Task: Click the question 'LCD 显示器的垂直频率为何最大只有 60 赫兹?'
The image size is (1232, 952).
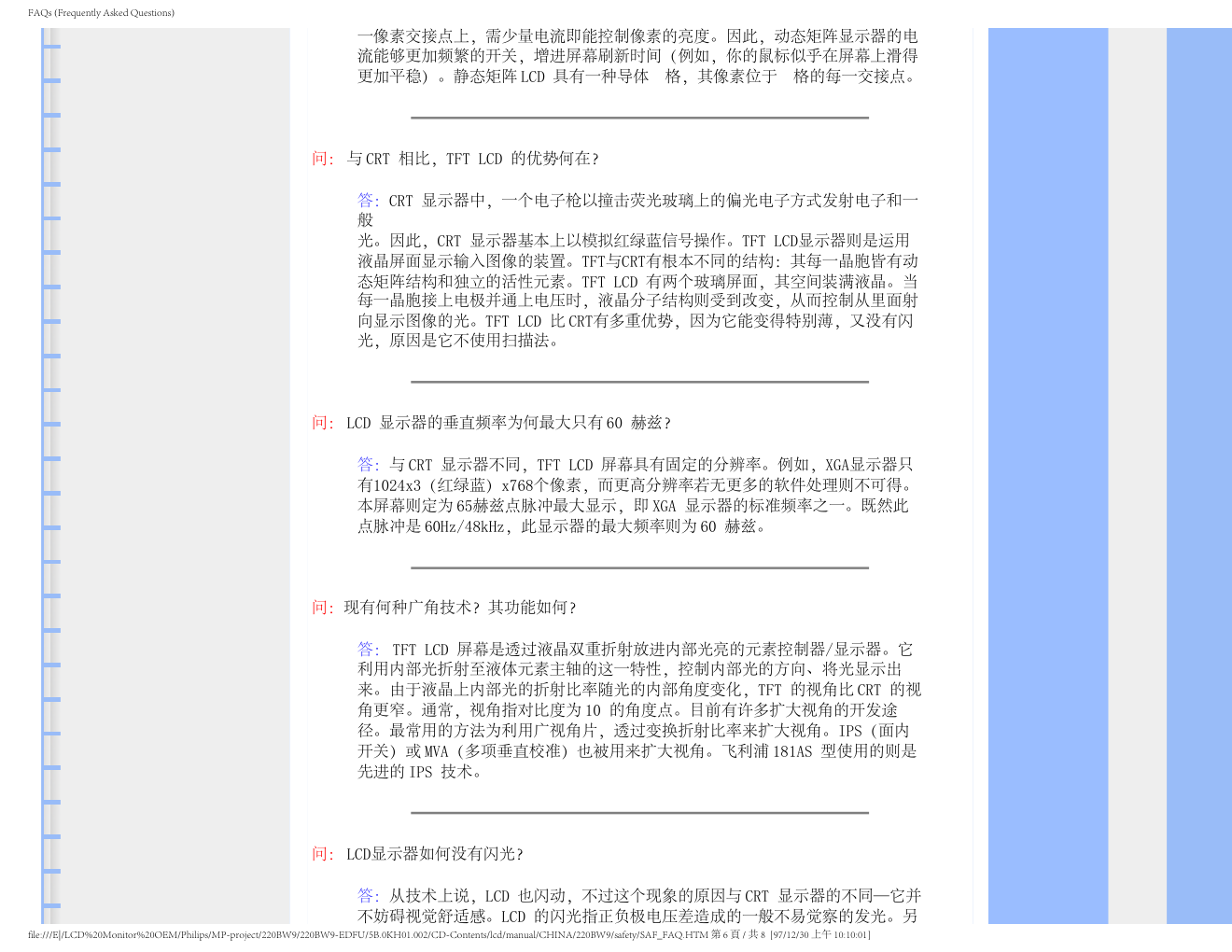Action: pyautogui.click(x=508, y=423)
